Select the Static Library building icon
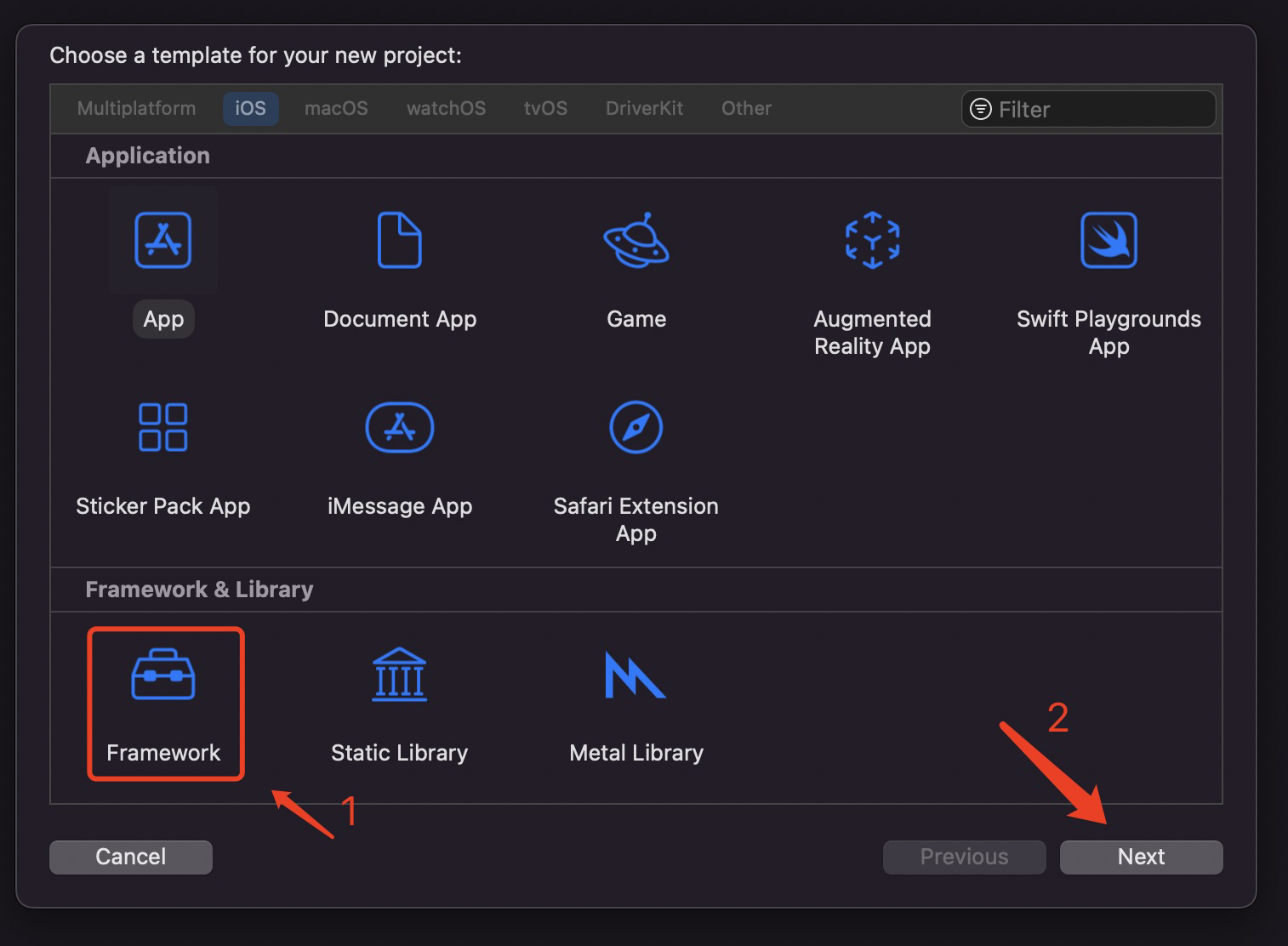Image resolution: width=1288 pixels, height=946 pixels. point(399,675)
